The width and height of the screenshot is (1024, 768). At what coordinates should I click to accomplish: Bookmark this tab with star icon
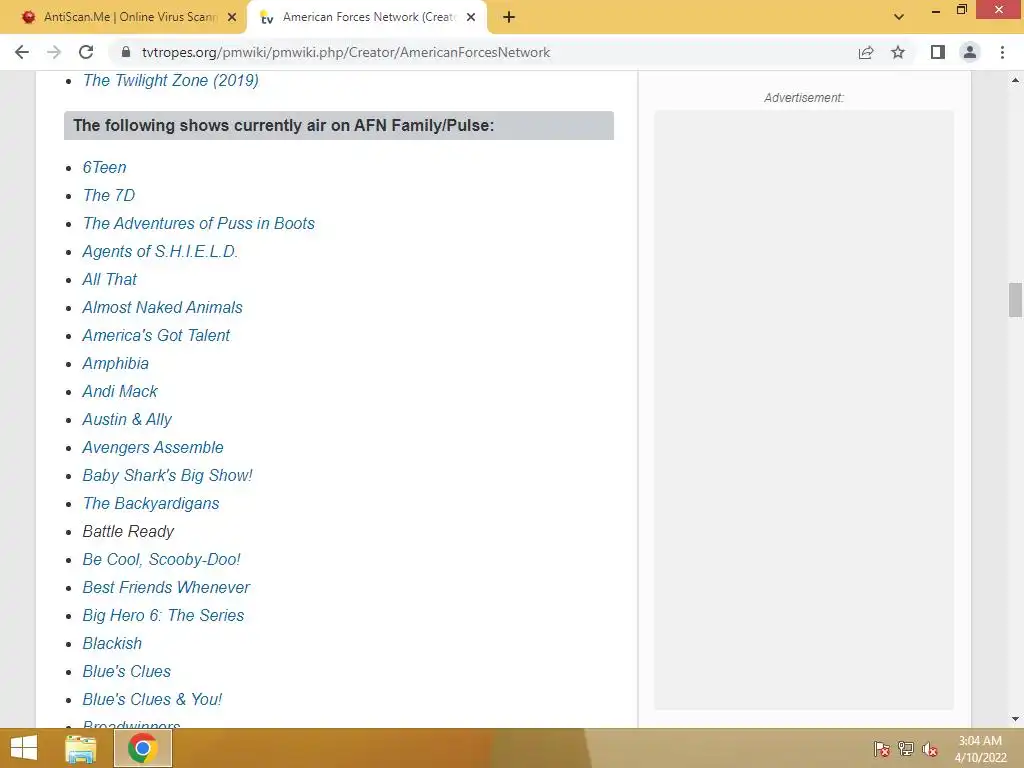[898, 52]
